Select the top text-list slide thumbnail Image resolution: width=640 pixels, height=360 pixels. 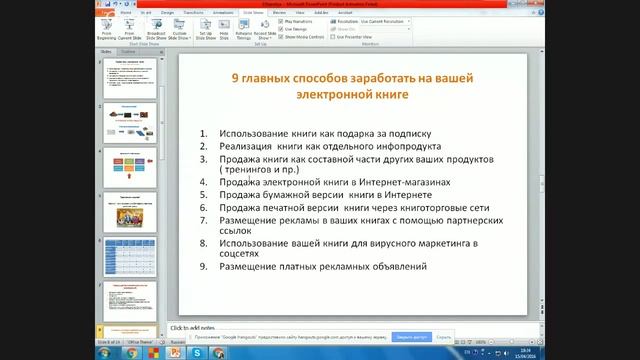(x=130, y=78)
